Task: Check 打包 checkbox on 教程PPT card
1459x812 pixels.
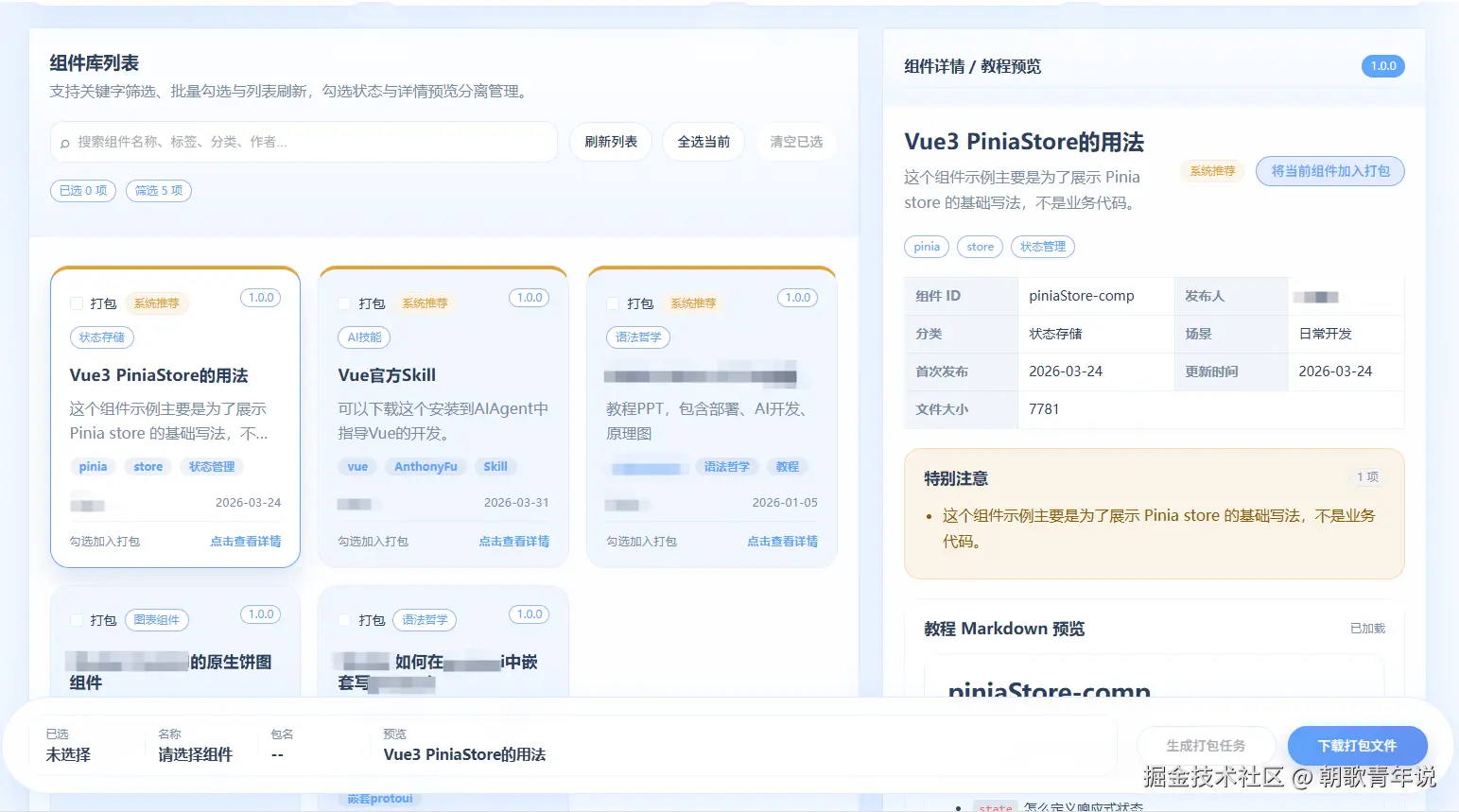Action: [614, 303]
